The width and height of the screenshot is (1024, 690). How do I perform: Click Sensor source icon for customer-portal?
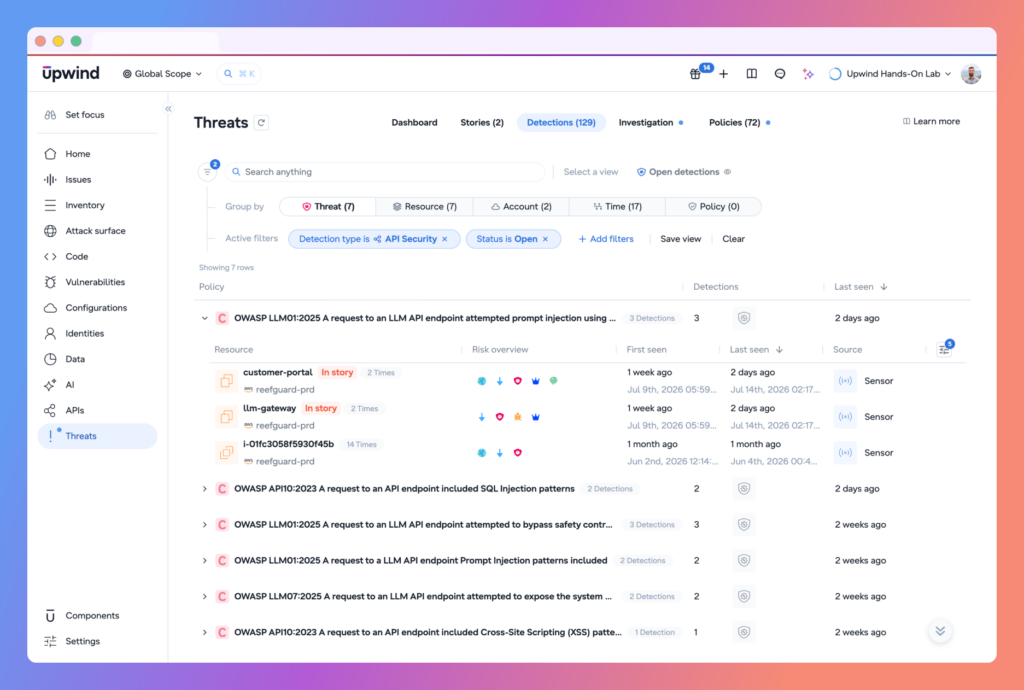coord(845,381)
